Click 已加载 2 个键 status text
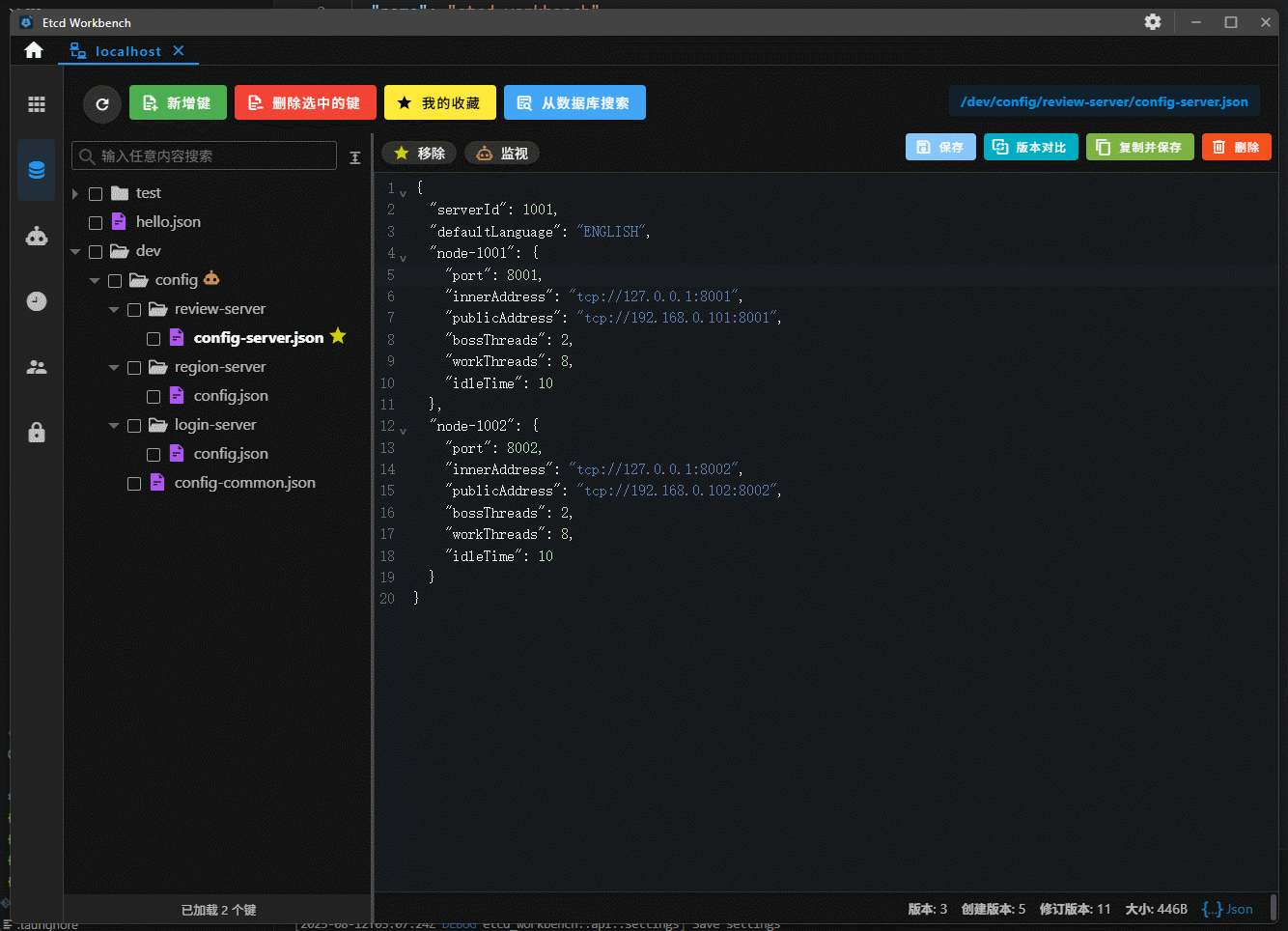This screenshot has height=931, width=1288. [x=219, y=910]
